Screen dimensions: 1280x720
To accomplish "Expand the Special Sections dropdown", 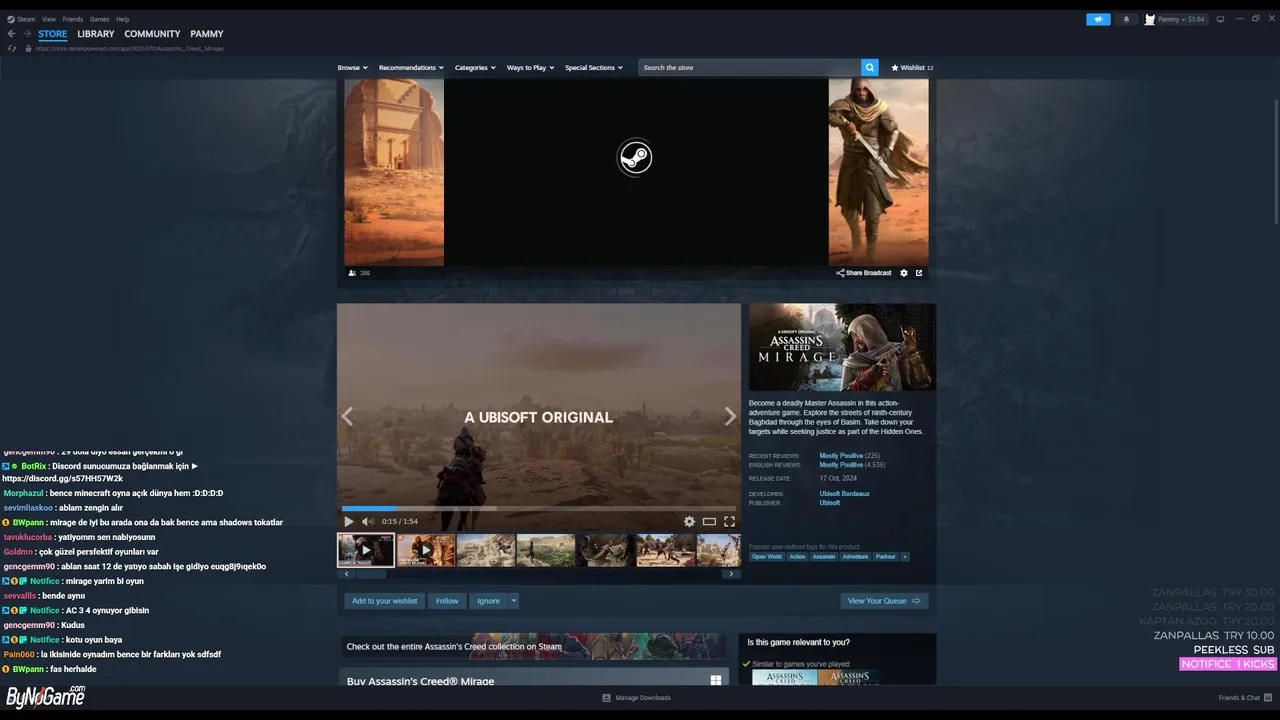I will (594, 68).
